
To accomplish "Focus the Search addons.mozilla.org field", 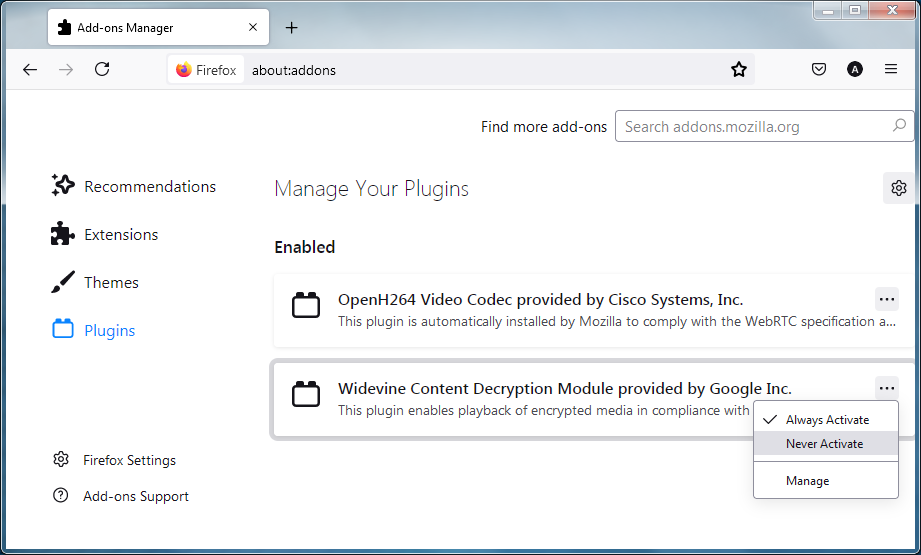I will [755, 127].
